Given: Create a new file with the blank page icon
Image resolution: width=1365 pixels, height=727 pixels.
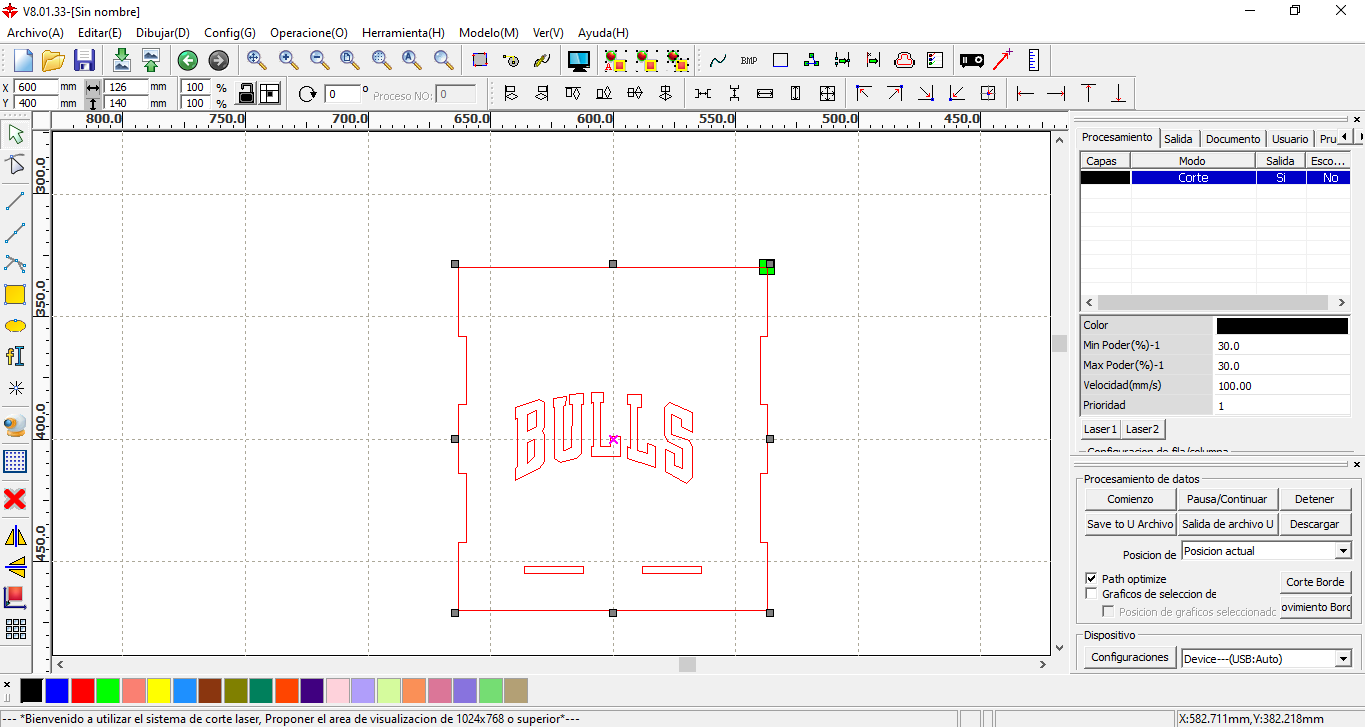Looking at the screenshot, I should (23, 60).
